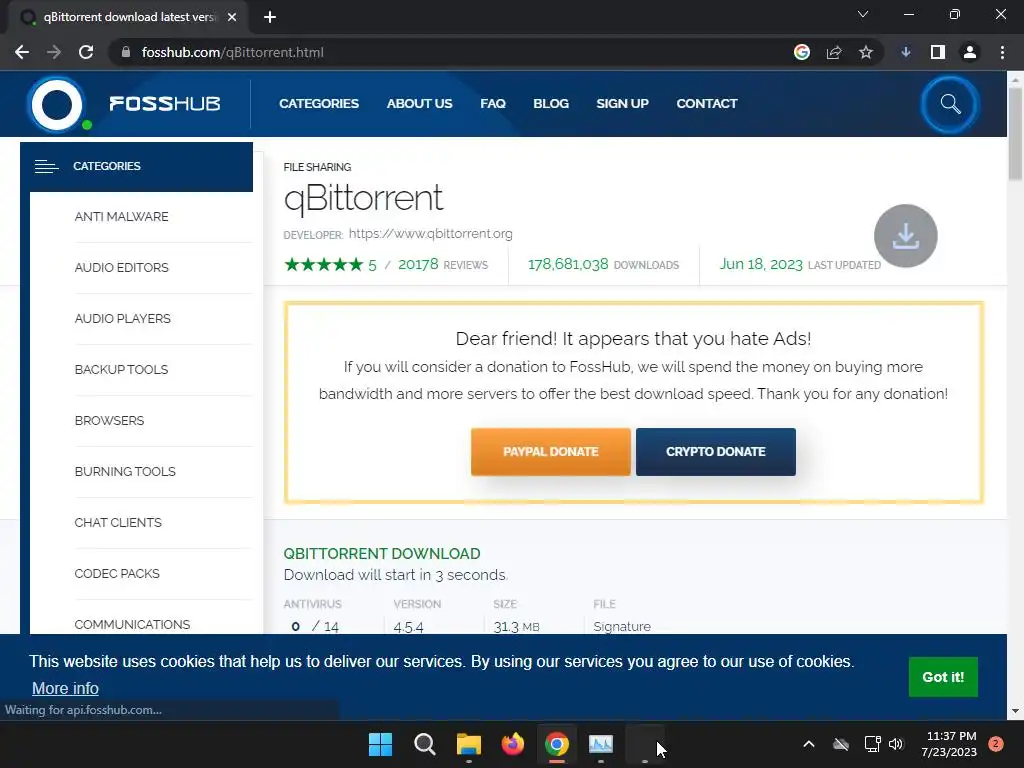This screenshot has width=1024, height=768.
Task: Open the CONTACT navigation item
Action: pos(707,104)
